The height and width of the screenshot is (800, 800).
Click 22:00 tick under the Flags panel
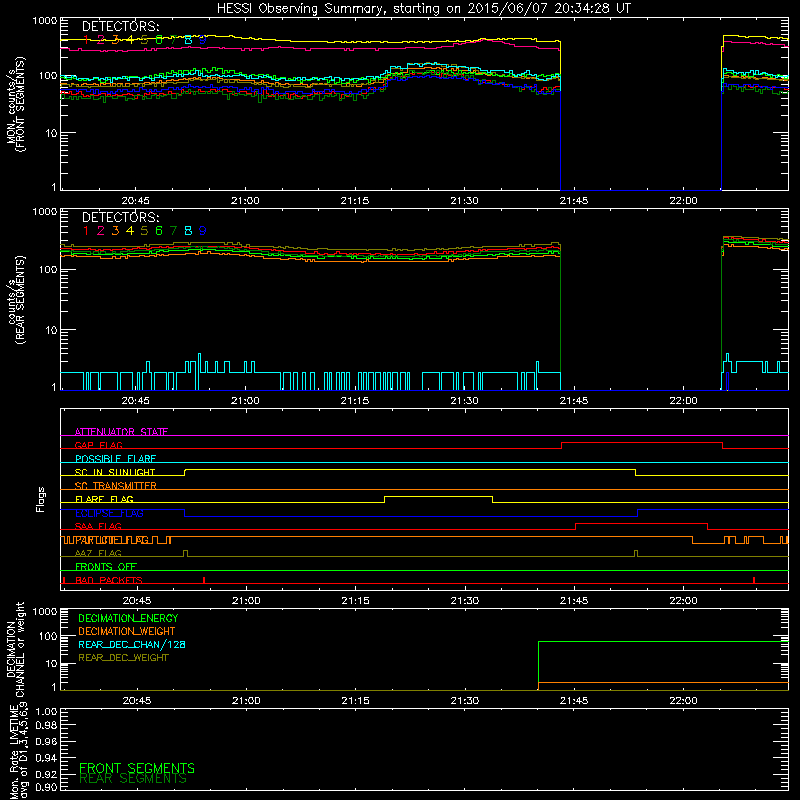click(x=683, y=601)
